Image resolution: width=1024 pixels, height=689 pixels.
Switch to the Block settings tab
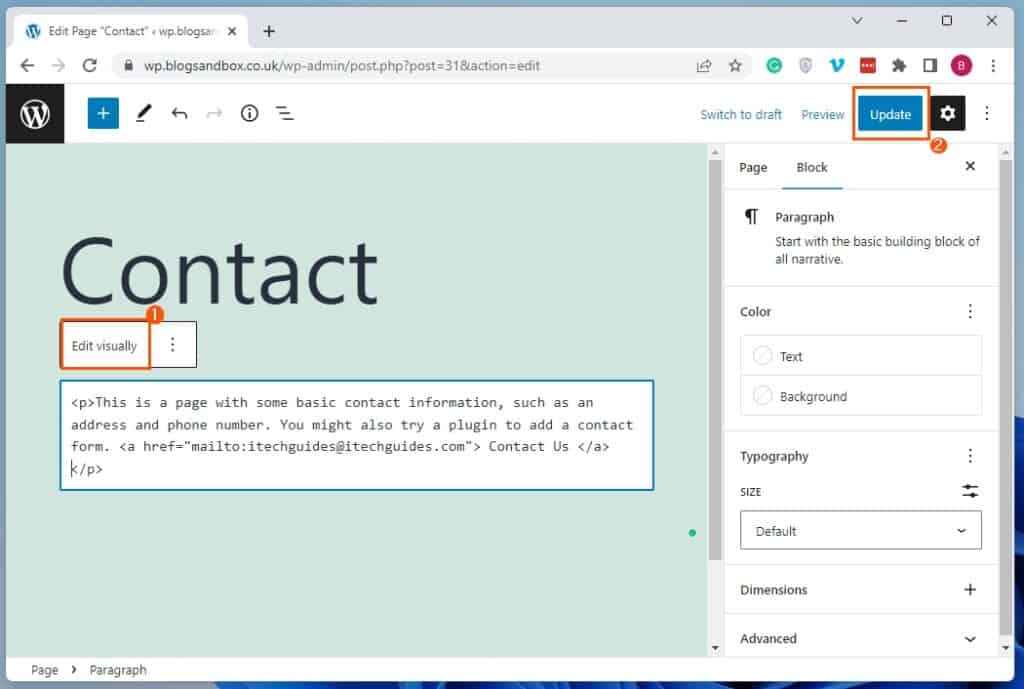click(x=812, y=167)
